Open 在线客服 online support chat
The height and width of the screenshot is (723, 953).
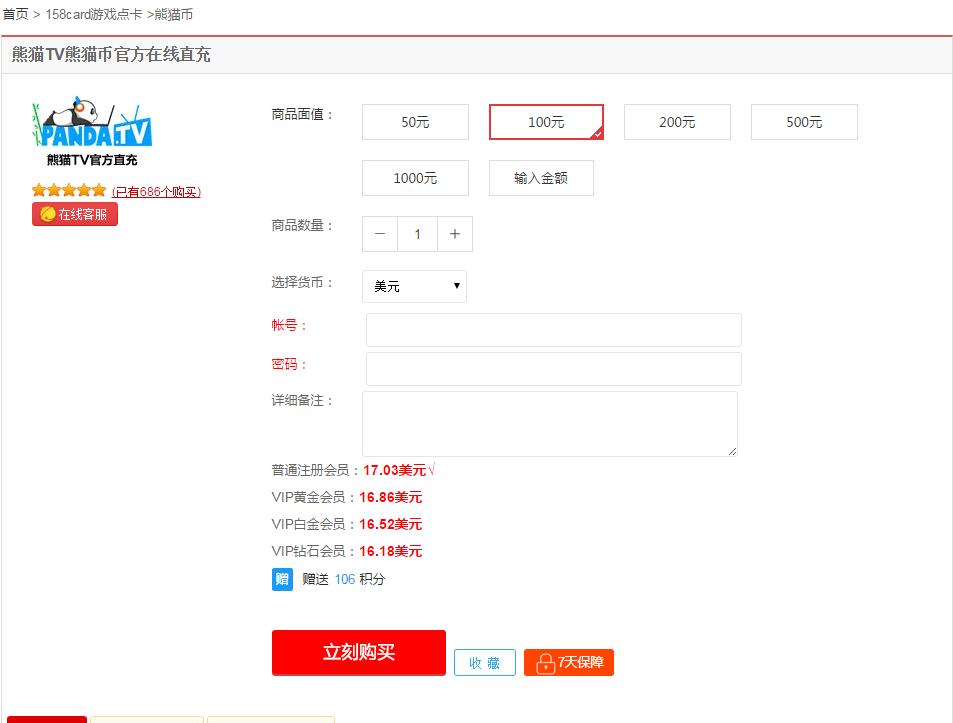pos(75,214)
